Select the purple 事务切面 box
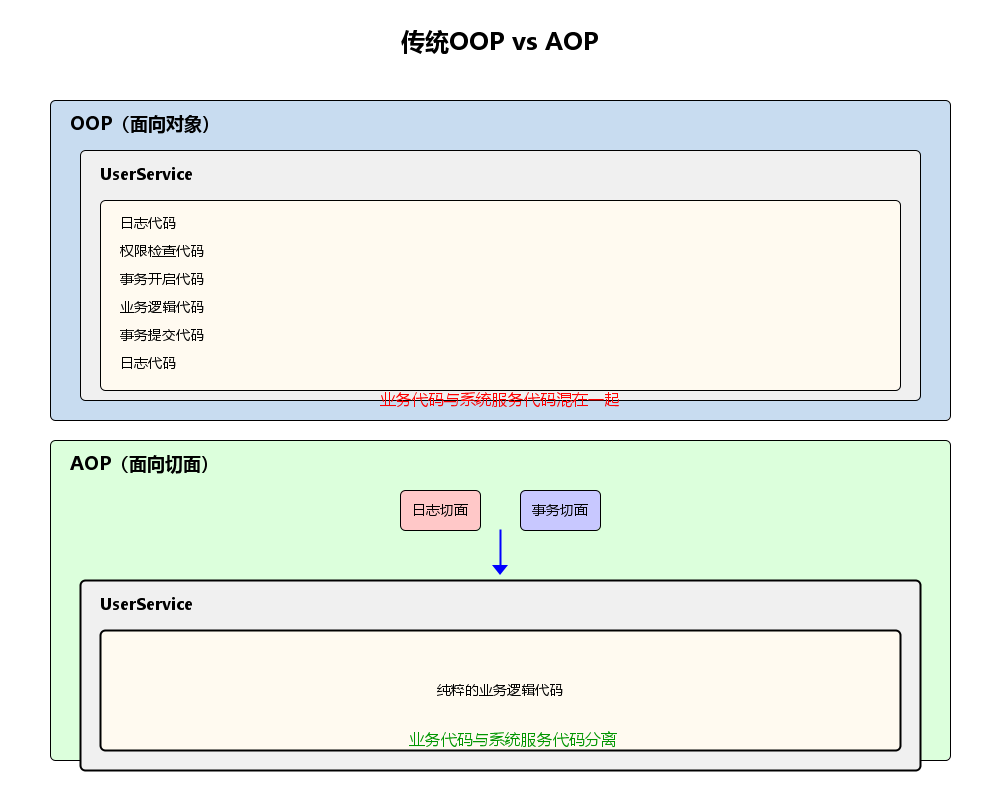The height and width of the screenshot is (800, 1000). 561,510
